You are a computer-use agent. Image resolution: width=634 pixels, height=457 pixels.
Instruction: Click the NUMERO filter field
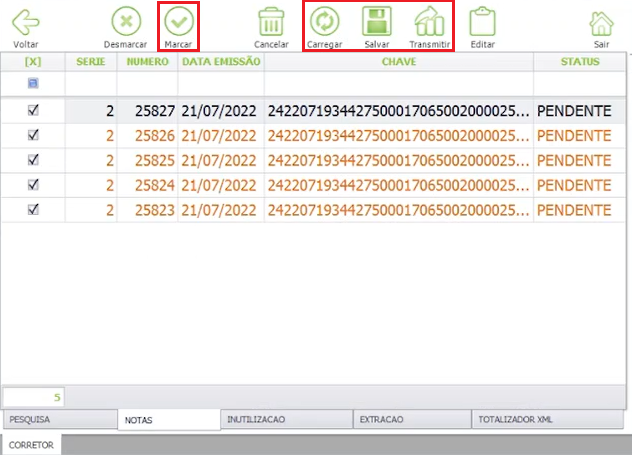[147, 84]
